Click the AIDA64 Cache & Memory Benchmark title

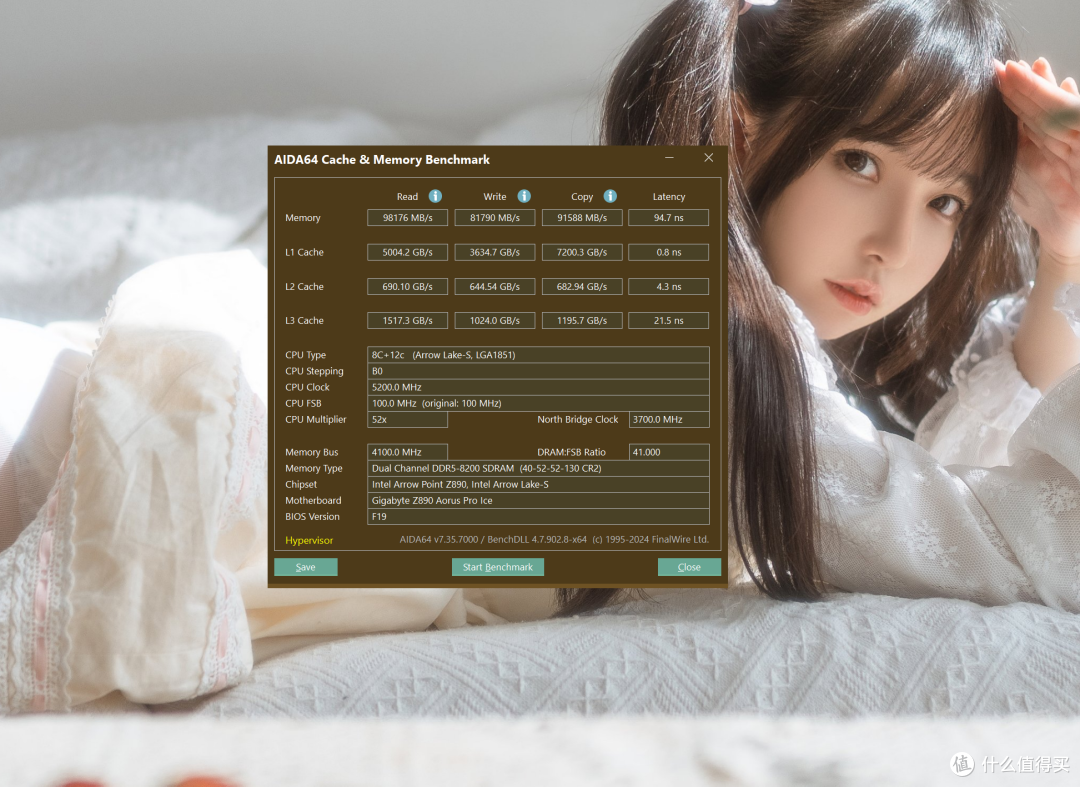tap(382, 160)
